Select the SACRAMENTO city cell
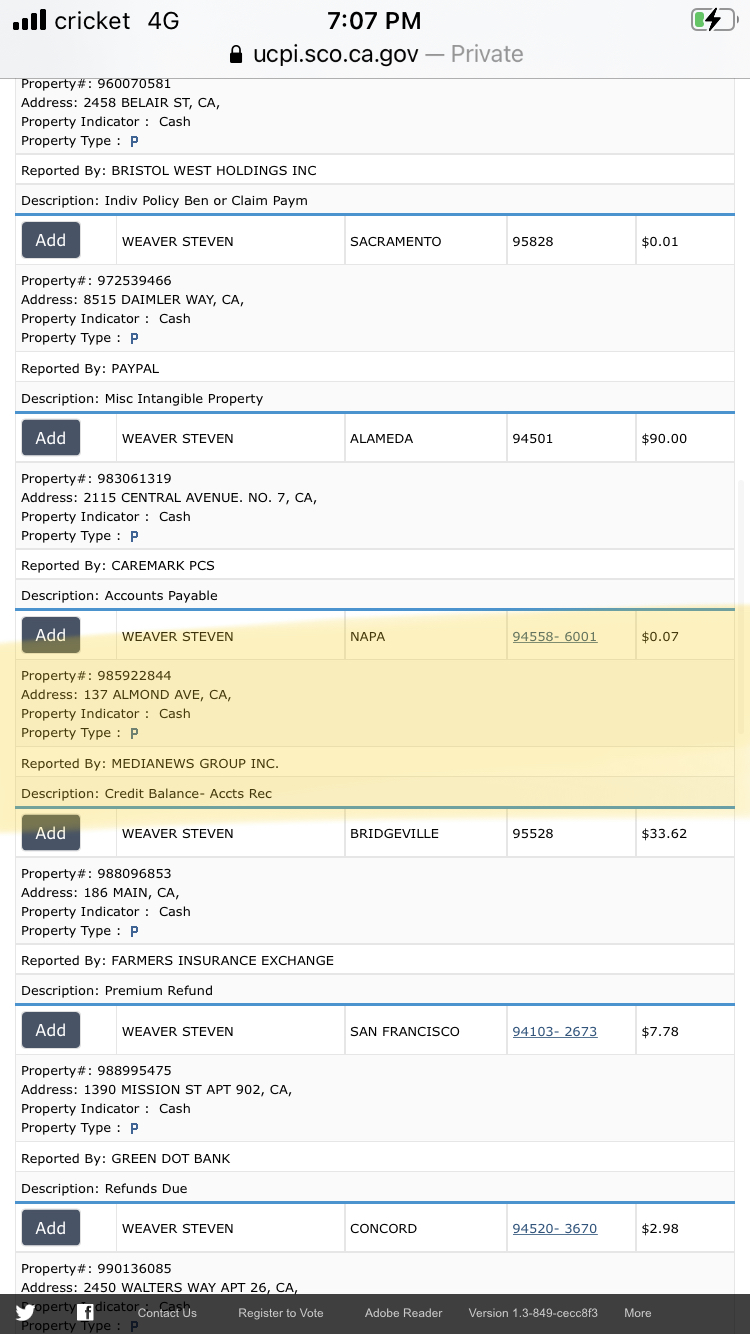The width and height of the screenshot is (750, 1334). coord(425,241)
